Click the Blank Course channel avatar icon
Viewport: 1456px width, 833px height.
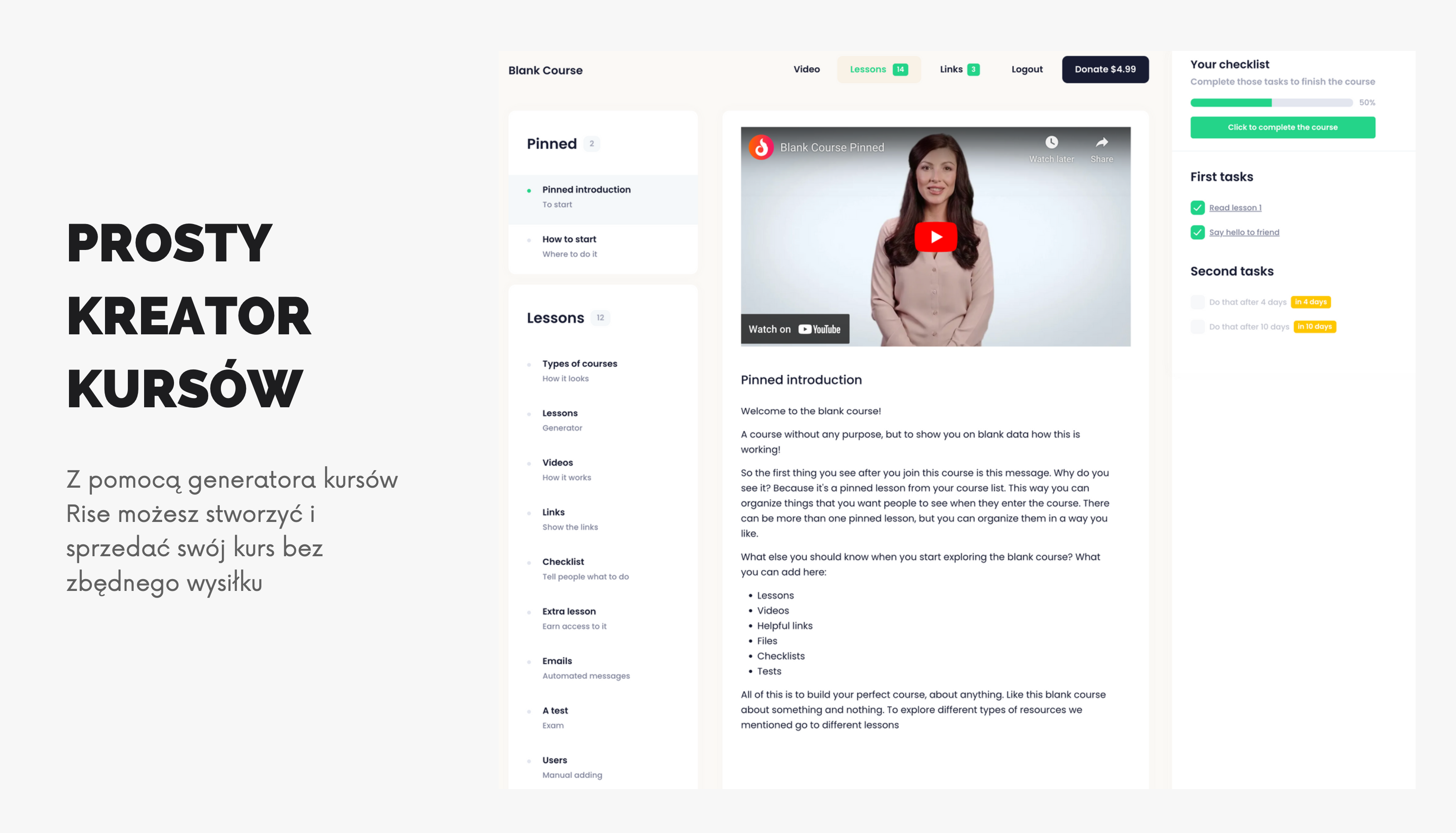pos(761,147)
